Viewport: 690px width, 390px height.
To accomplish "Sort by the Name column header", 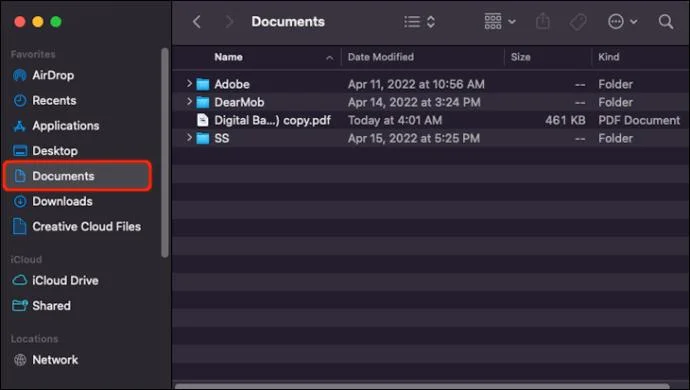I will click(228, 57).
